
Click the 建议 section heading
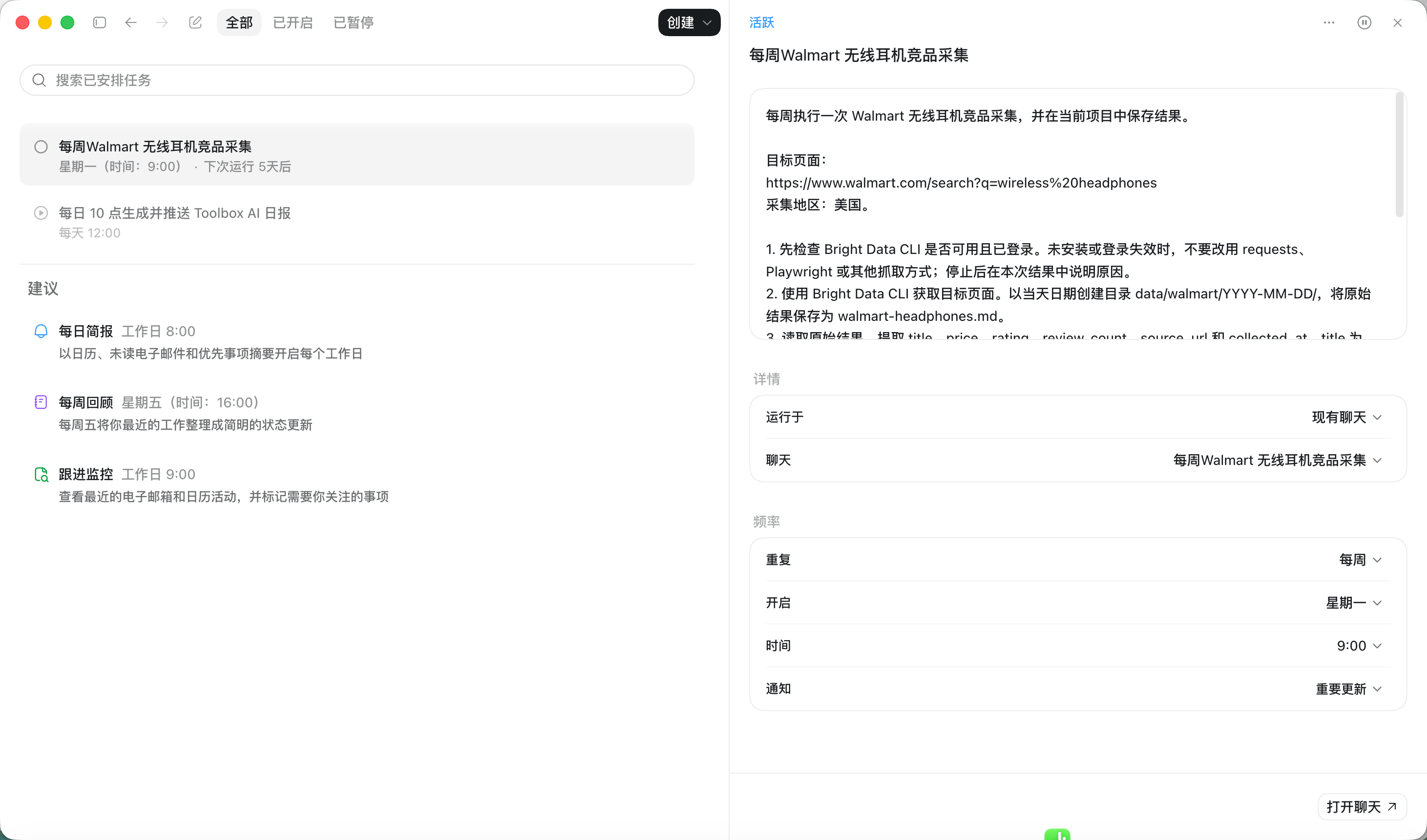(43, 288)
